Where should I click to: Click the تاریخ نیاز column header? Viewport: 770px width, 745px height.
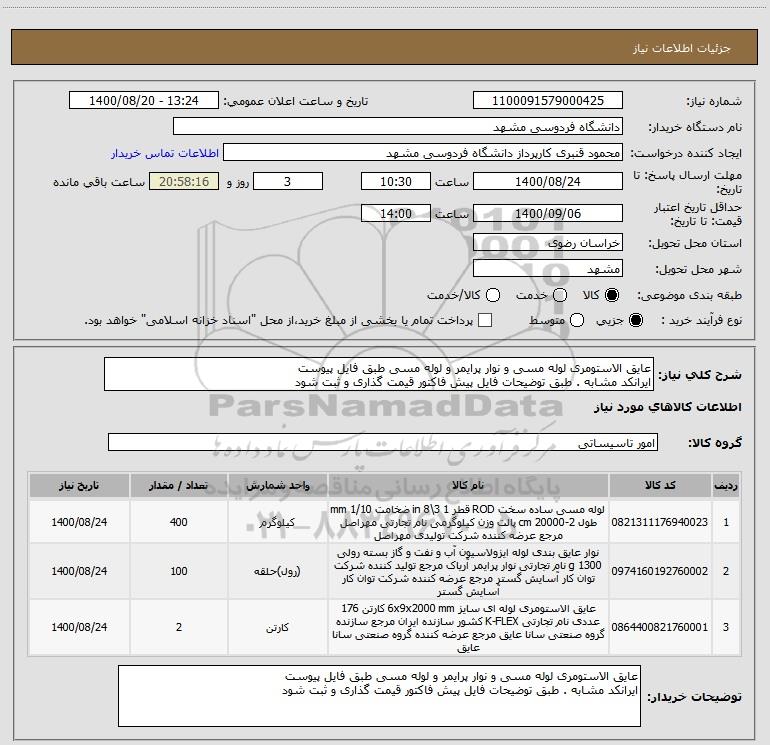(79, 485)
